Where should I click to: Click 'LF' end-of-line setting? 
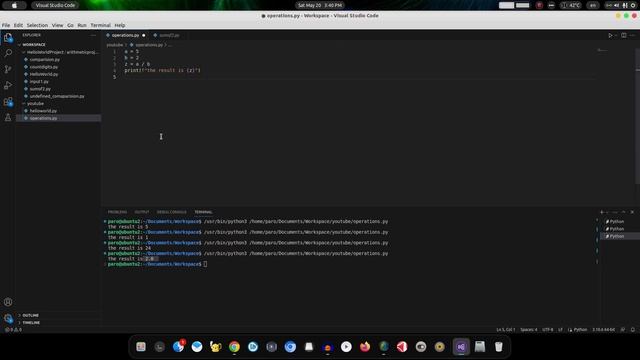pyautogui.click(x=560, y=329)
